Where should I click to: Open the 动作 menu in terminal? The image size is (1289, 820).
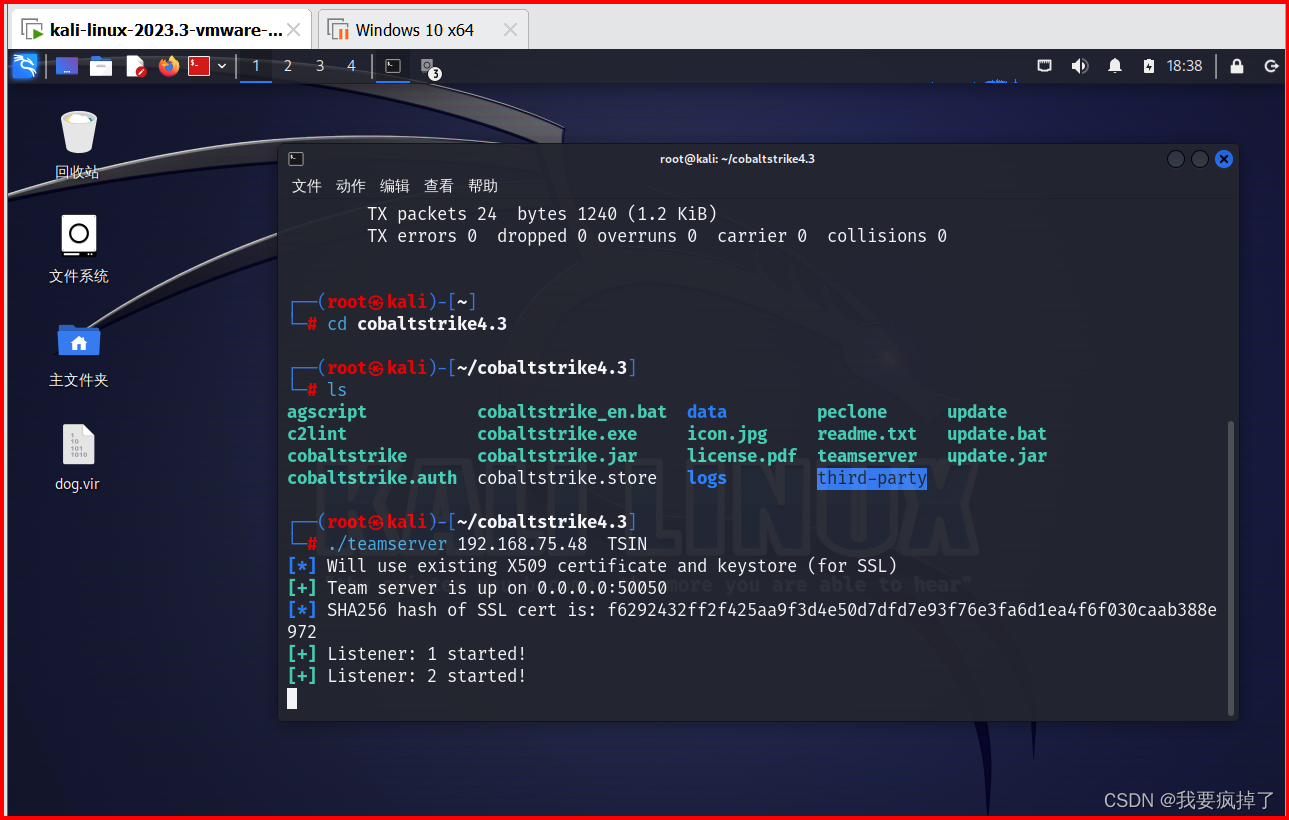351,186
